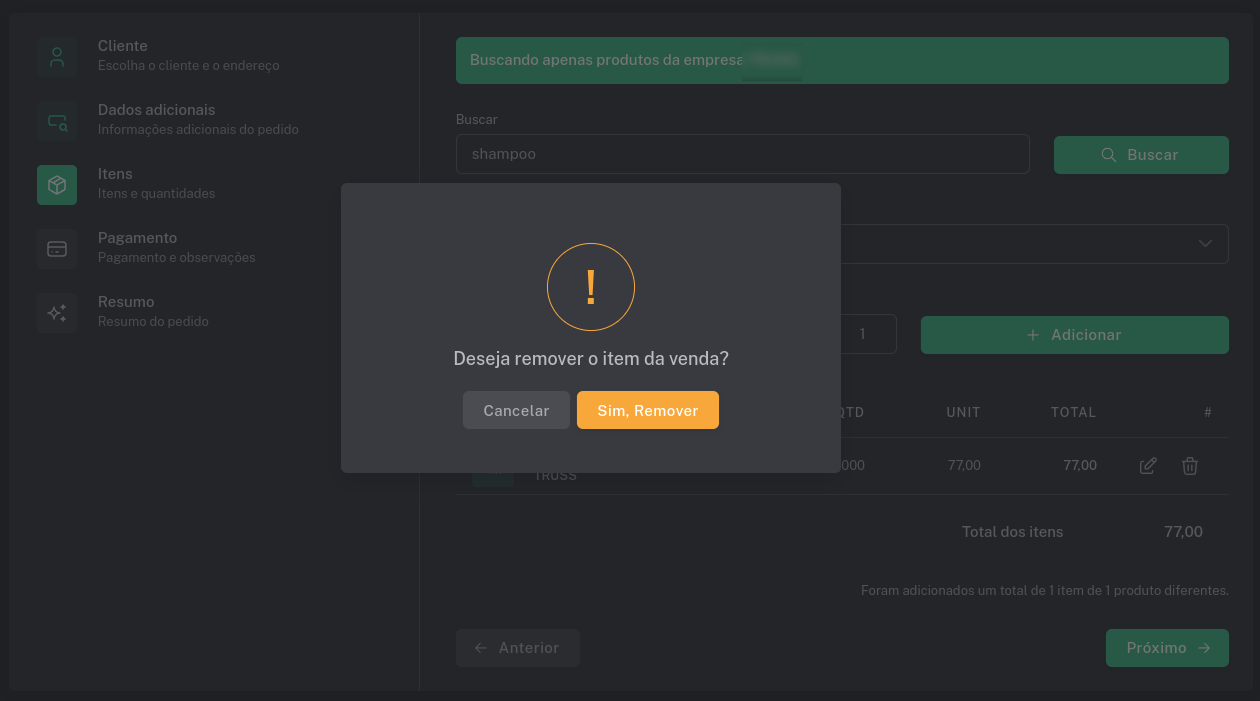The height and width of the screenshot is (701, 1260).
Task: Click the pencil edit icon in item row
Action: click(x=1148, y=466)
